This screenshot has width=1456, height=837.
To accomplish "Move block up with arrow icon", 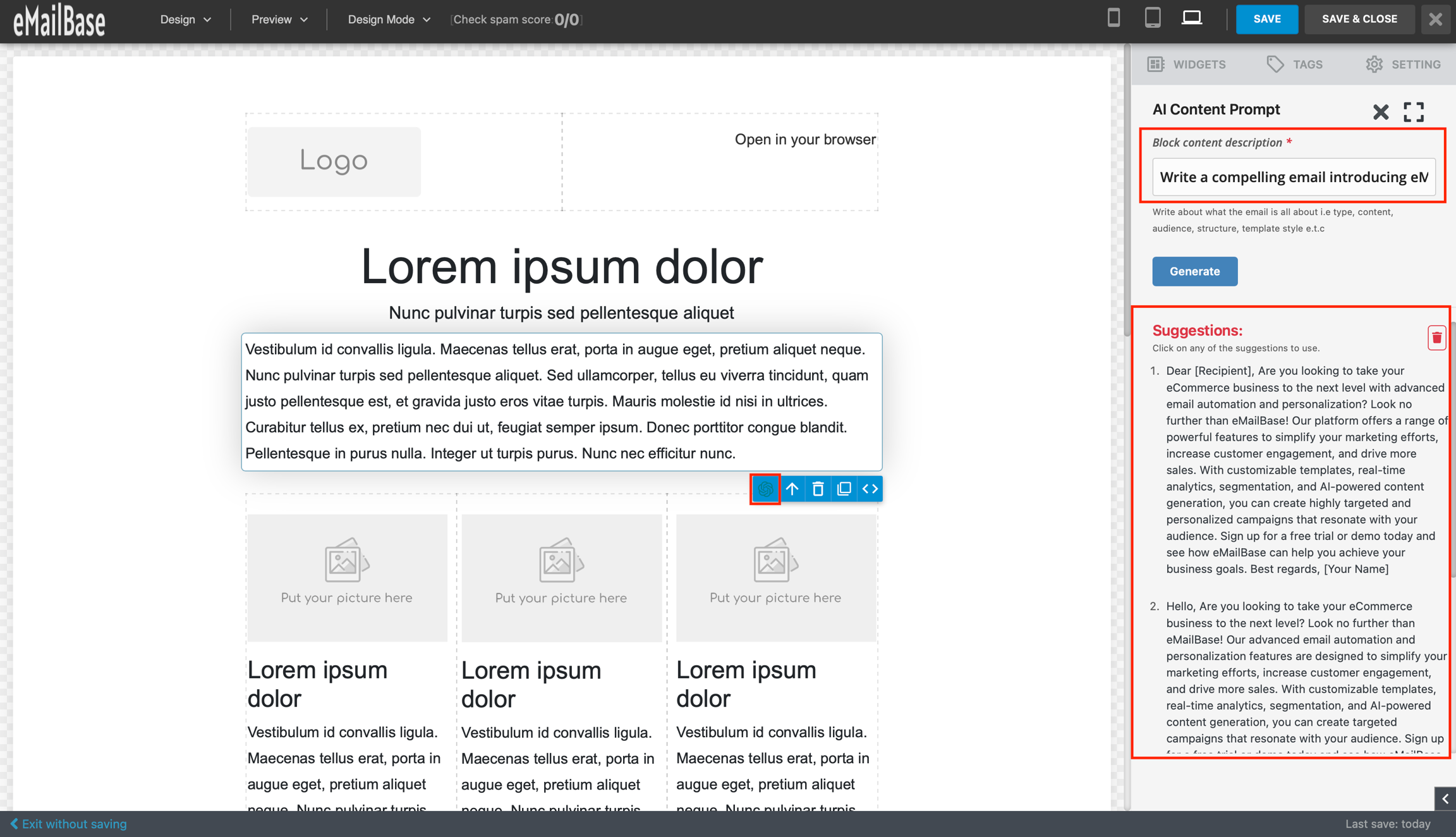I will (792, 489).
